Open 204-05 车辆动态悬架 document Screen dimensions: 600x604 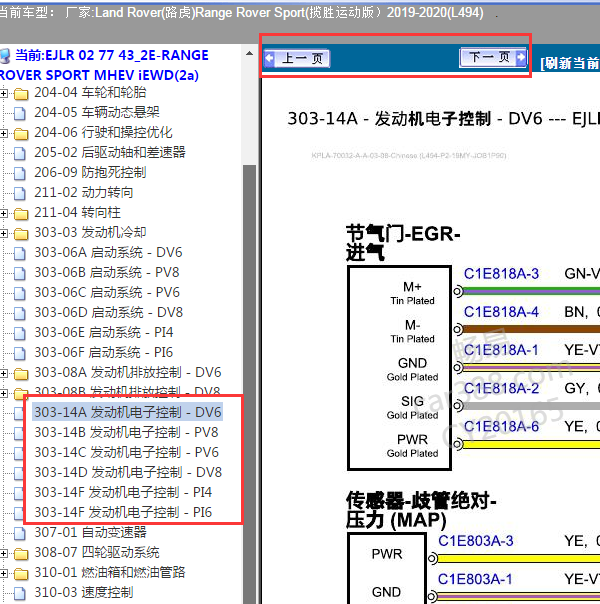pyautogui.click(x=97, y=112)
